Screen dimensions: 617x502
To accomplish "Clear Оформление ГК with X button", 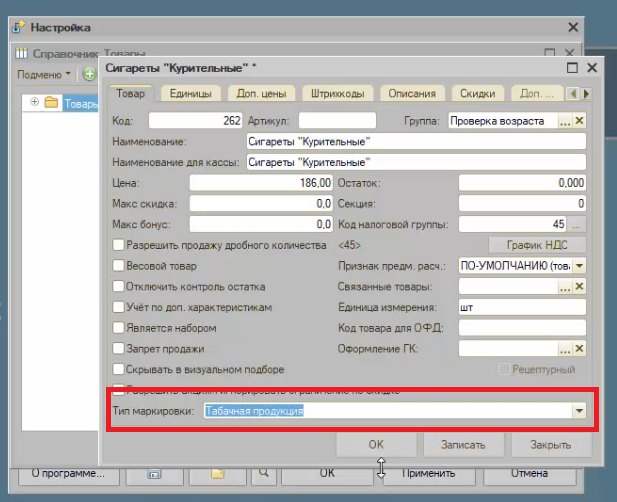I will coord(579,349).
